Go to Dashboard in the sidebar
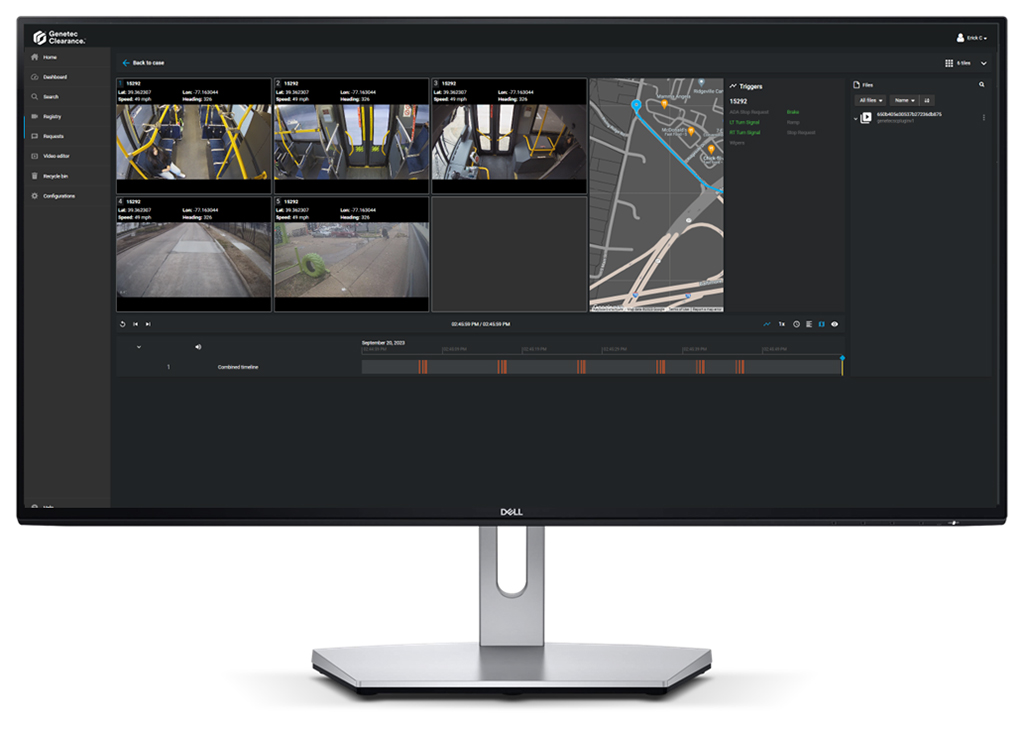This screenshot has width=1024, height=729. click(54, 77)
